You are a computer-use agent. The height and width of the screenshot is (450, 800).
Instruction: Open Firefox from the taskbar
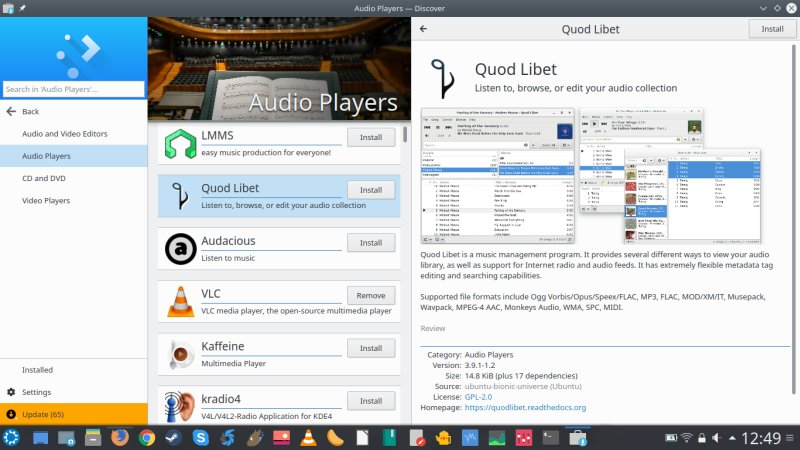click(x=119, y=437)
